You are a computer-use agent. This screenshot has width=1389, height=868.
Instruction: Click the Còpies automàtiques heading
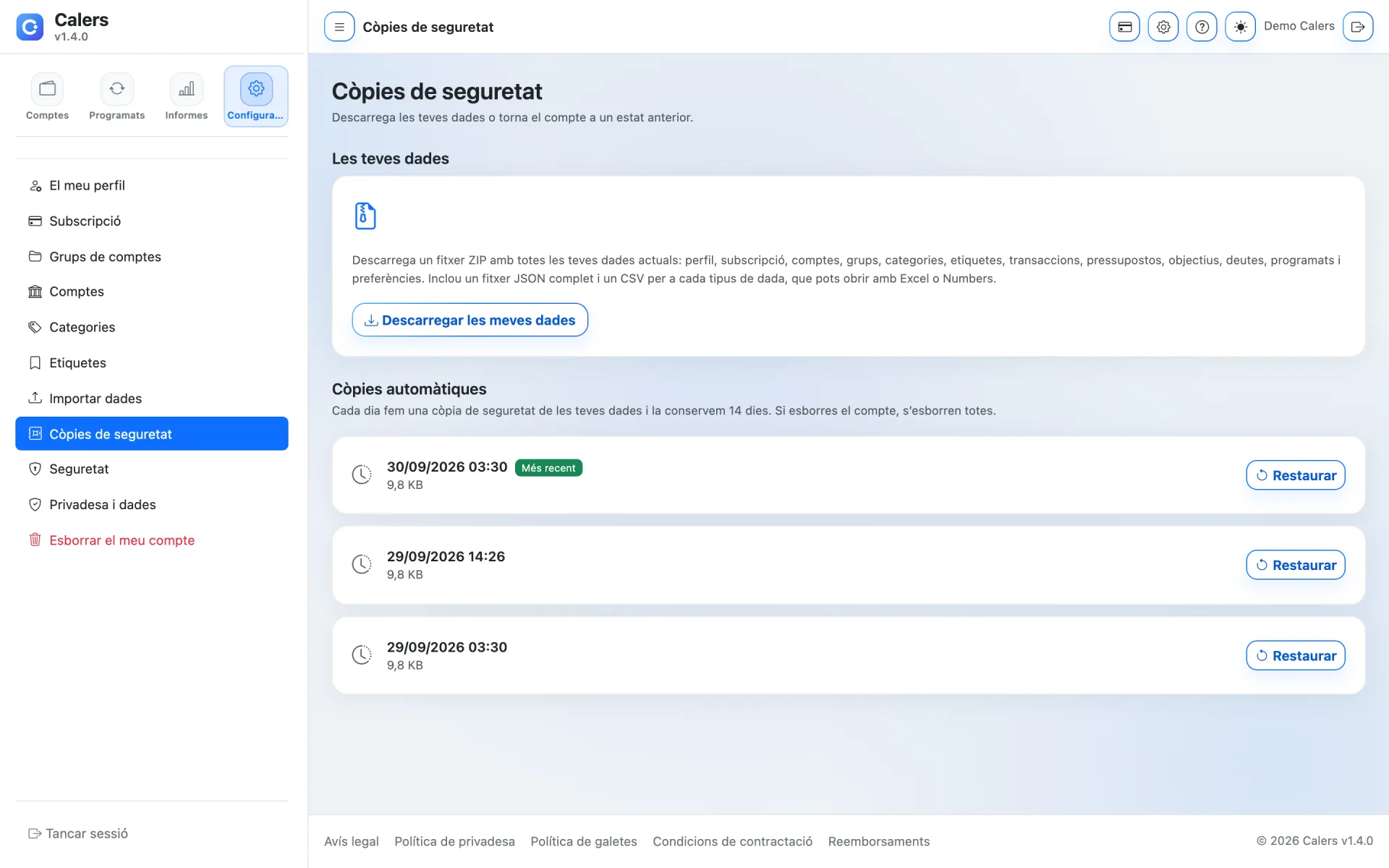pyautogui.click(x=409, y=389)
